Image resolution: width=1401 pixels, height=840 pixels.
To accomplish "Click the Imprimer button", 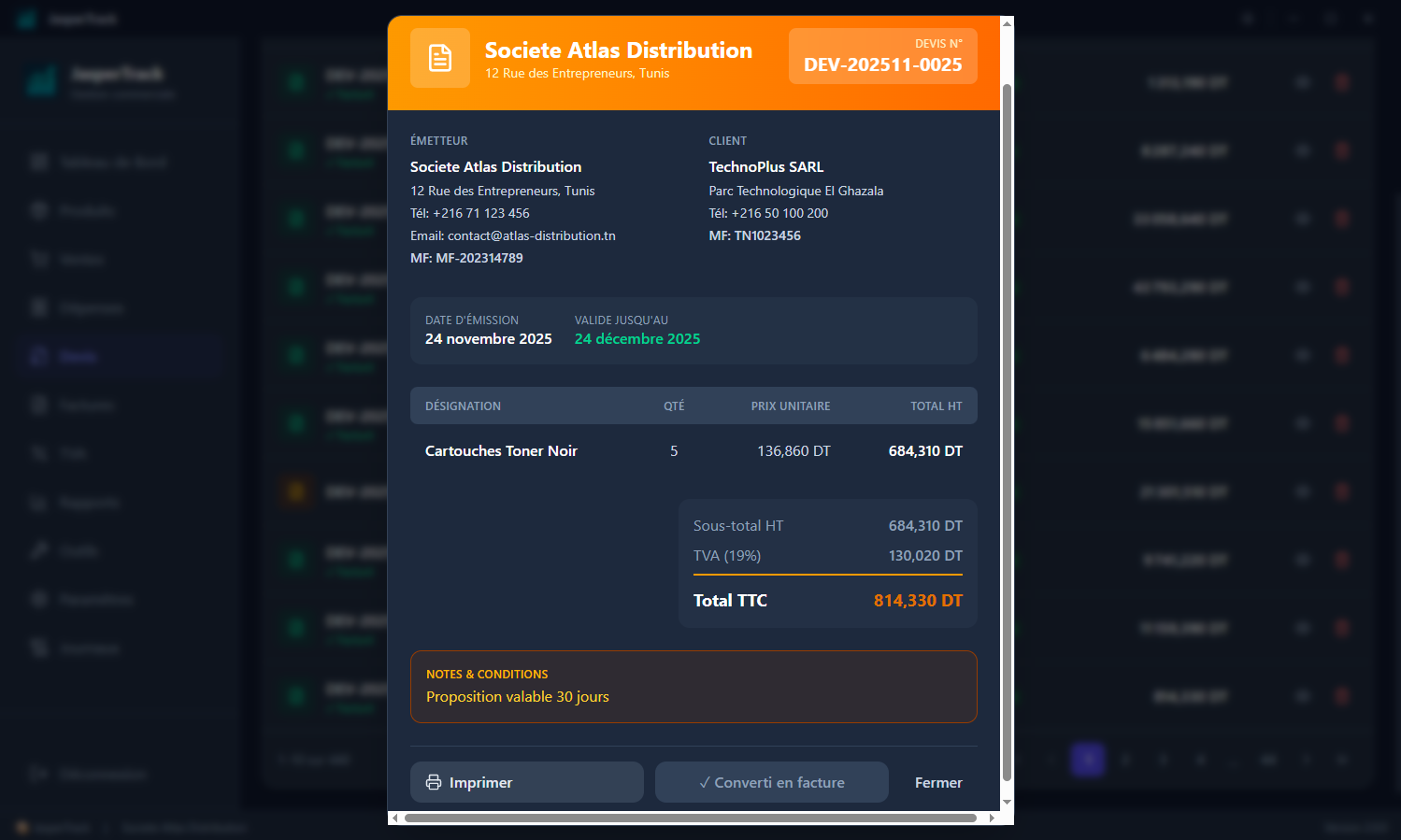I will point(527,782).
